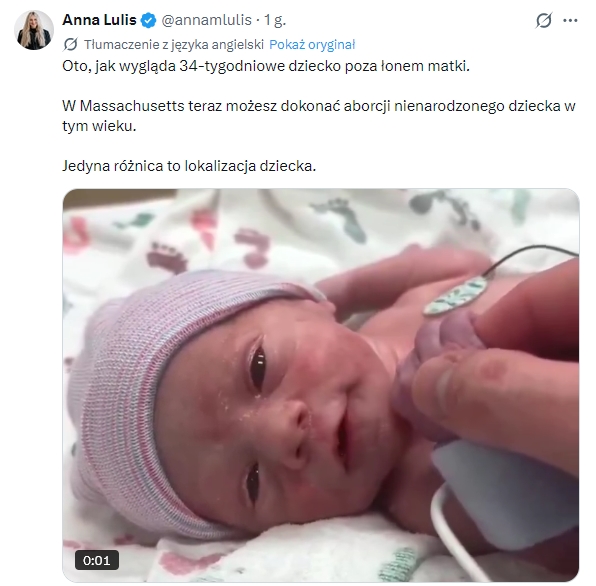Click the blue verified badge
The width and height of the screenshot is (596, 586).
pos(149,20)
